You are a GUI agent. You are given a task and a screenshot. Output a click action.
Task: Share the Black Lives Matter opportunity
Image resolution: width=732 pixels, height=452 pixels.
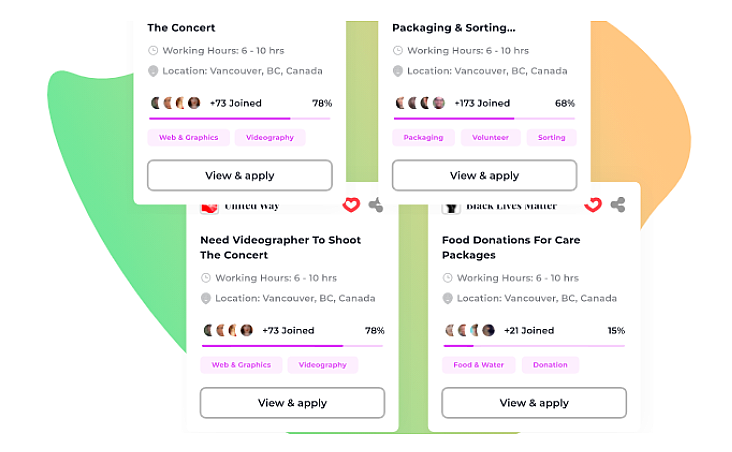click(618, 205)
